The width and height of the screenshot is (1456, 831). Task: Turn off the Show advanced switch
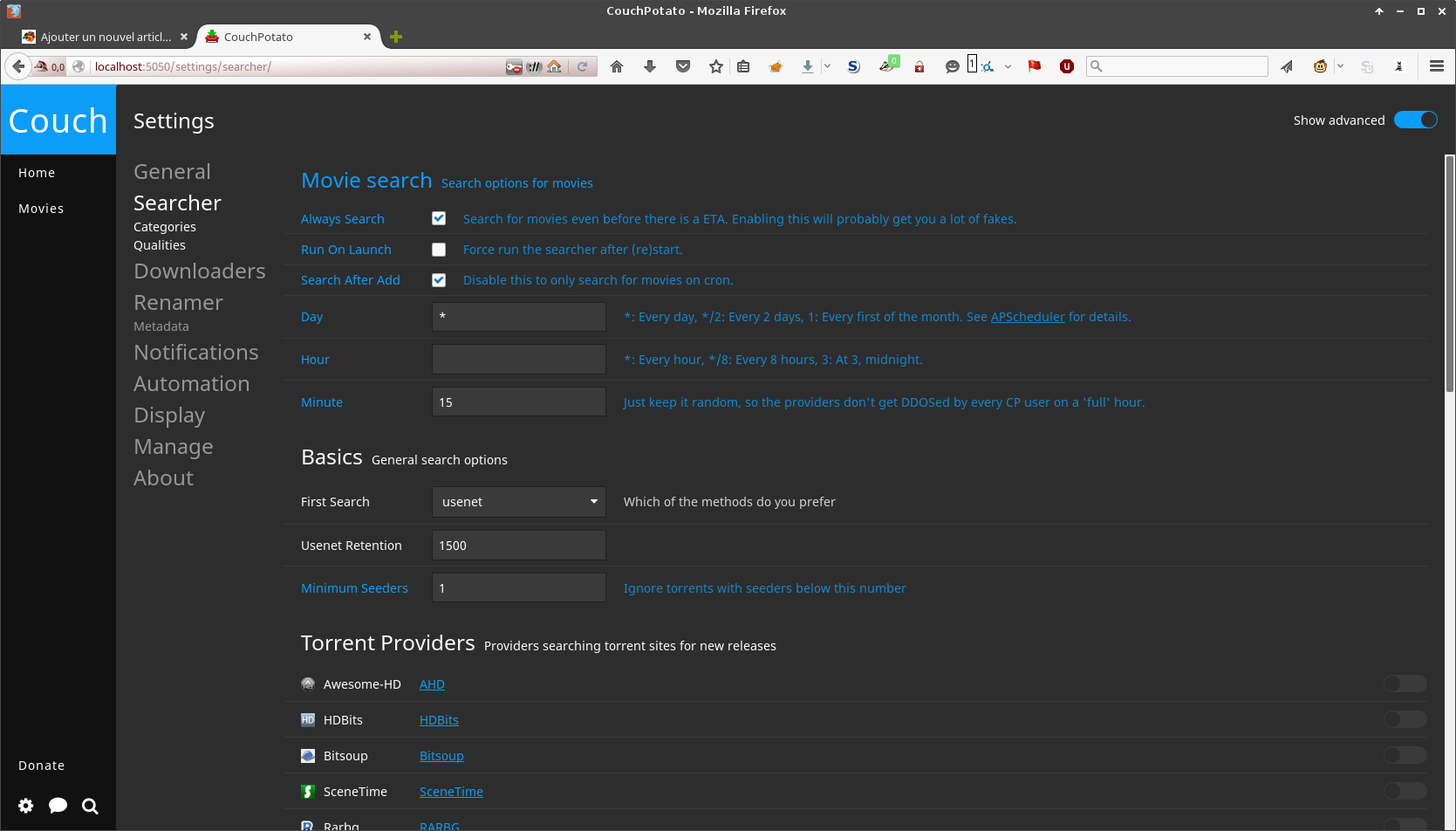coord(1415,120)
